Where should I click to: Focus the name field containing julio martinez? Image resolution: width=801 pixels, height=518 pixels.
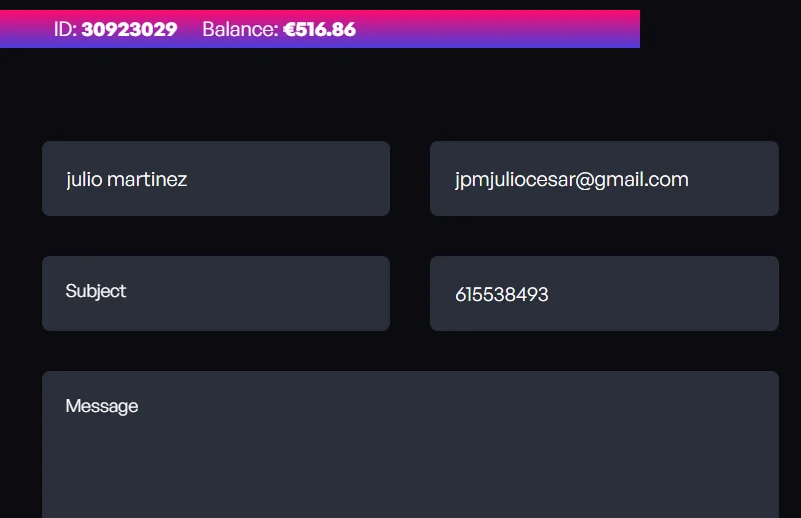pos(215,179)
